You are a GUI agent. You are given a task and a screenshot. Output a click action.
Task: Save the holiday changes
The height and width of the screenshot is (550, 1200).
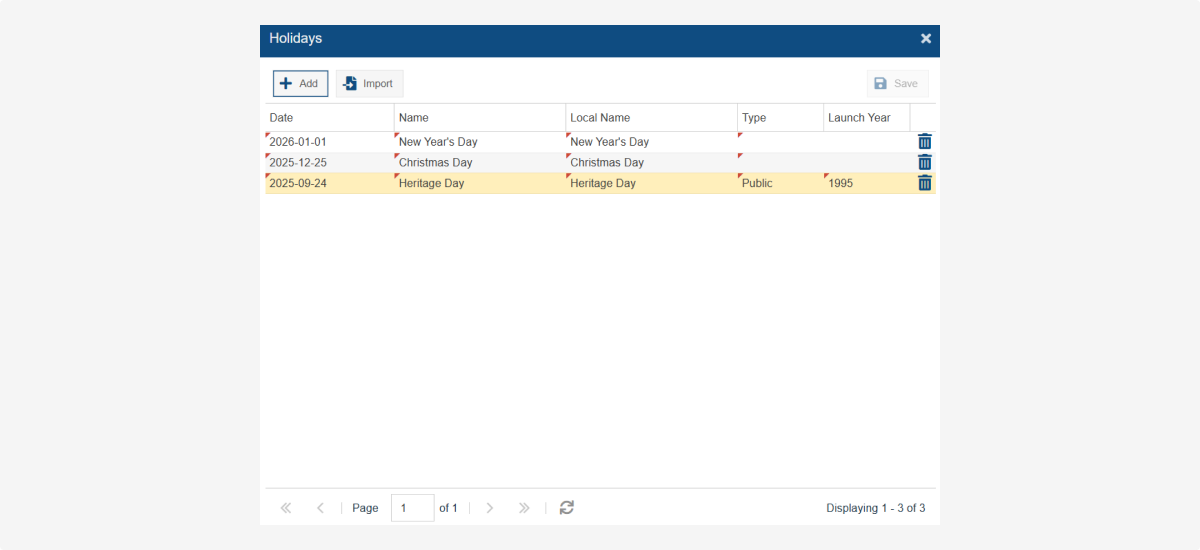tap(896, 84)
